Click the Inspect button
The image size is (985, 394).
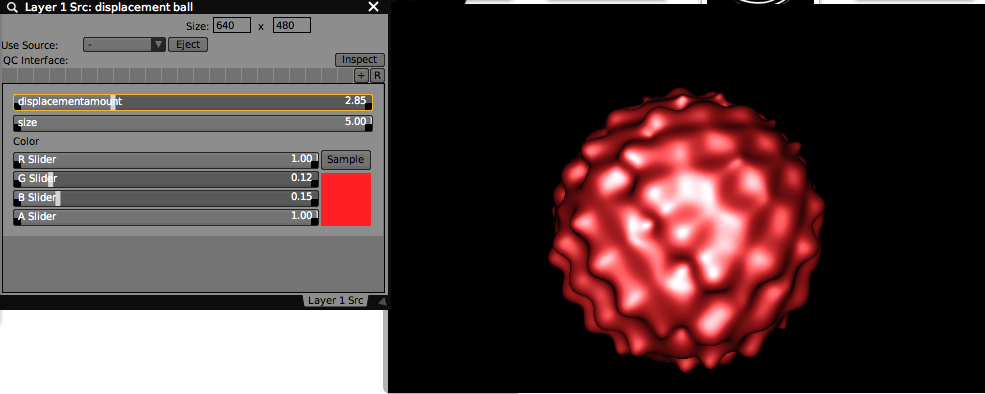(359, 60)
